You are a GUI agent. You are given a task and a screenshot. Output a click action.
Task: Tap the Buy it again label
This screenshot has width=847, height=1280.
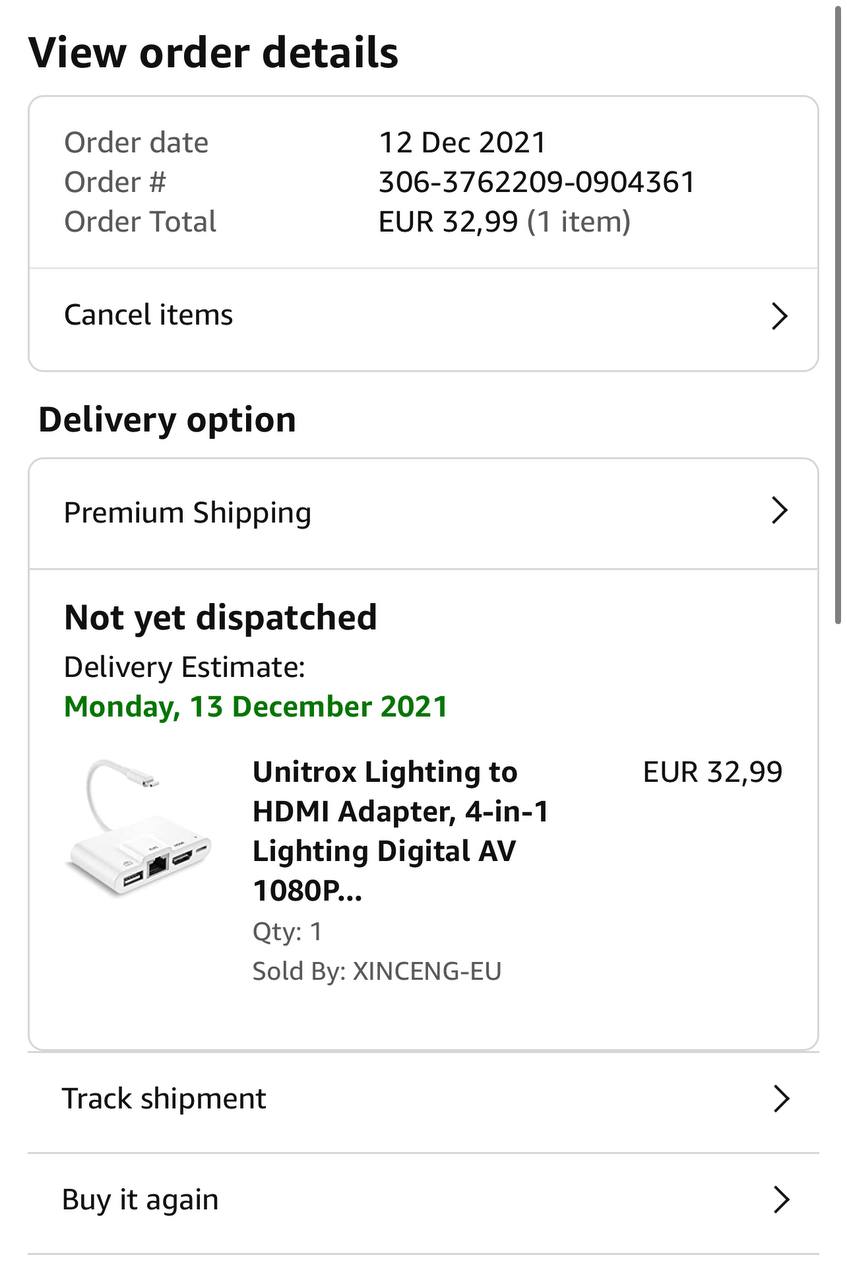point(140,1200)
